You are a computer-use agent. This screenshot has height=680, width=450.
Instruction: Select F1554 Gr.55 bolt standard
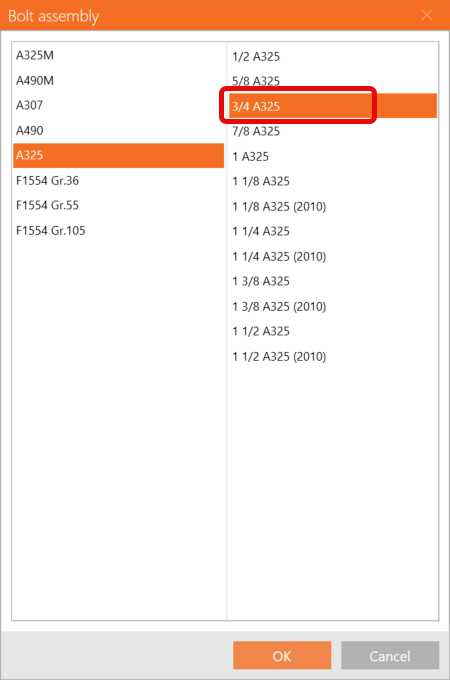118,205
